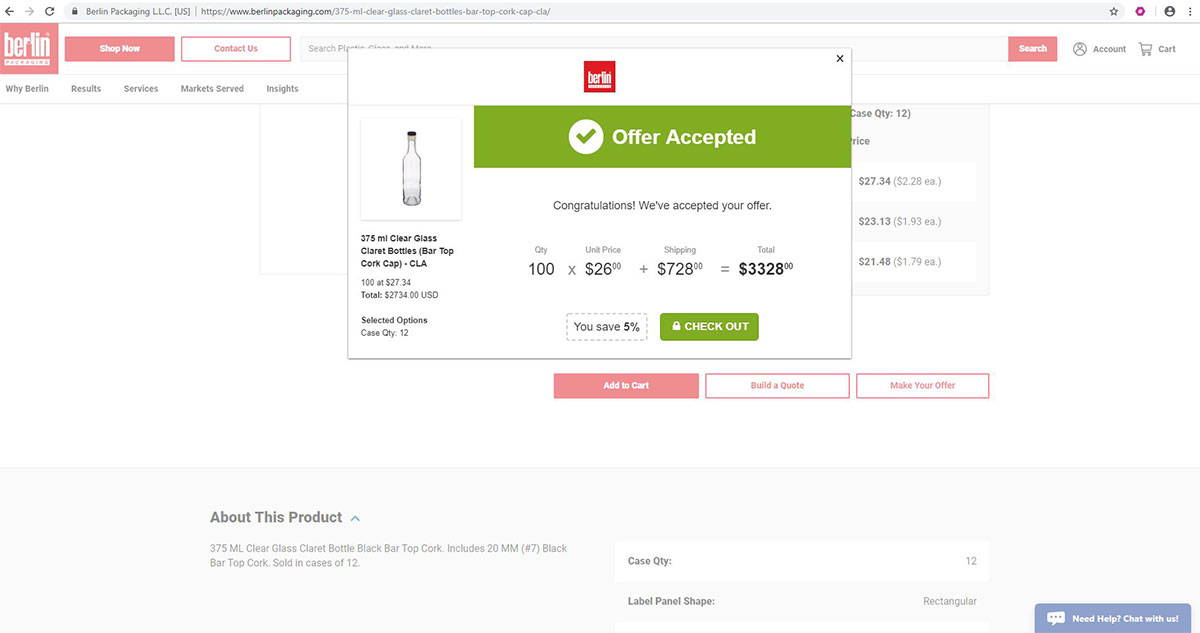Click the Total: $2734.00 USD text
The image size is (1200, 633).
(x=399, y=295)
